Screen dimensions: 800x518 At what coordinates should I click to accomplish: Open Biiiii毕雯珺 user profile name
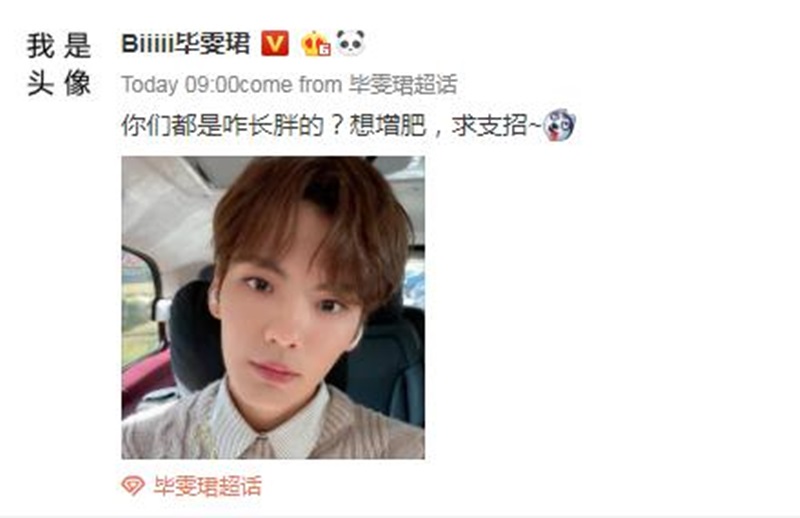pyautogui.click(x=186, y=43)
